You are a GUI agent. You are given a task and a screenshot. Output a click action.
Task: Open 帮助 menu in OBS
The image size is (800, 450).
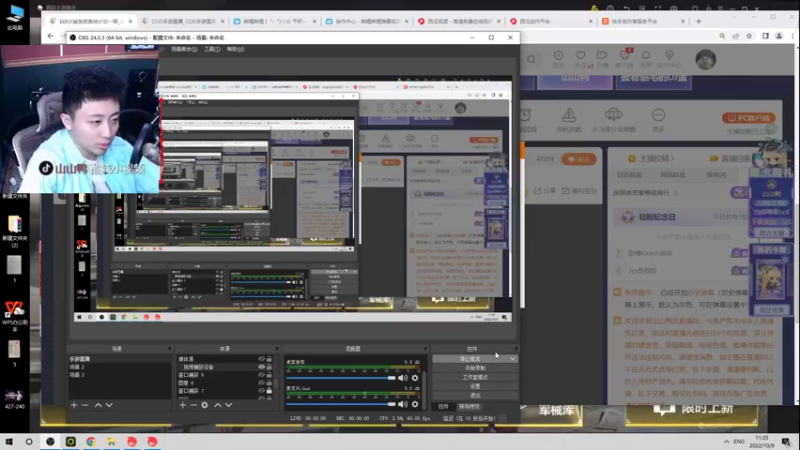pyautogui.click(x=235, y=49)
